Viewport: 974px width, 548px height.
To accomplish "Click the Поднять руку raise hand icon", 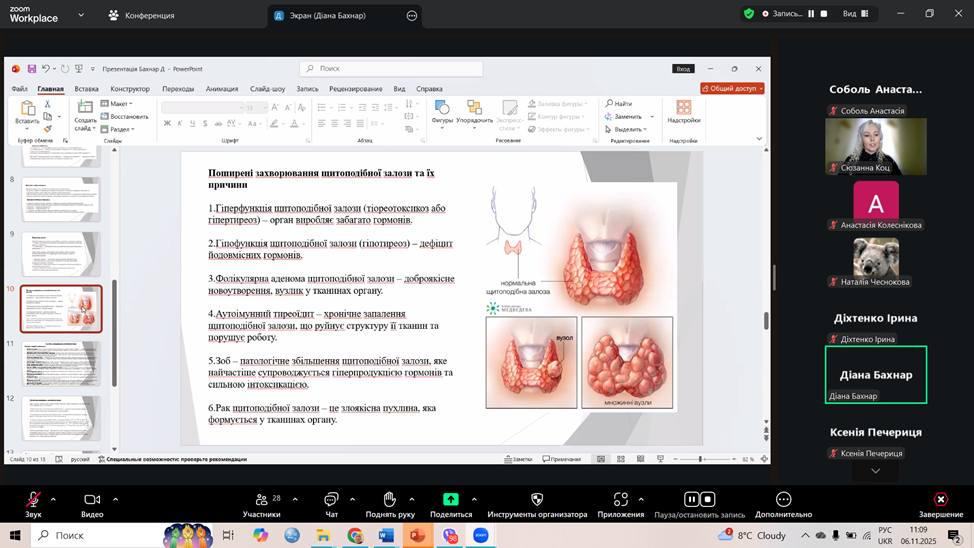I will point(389,499).
